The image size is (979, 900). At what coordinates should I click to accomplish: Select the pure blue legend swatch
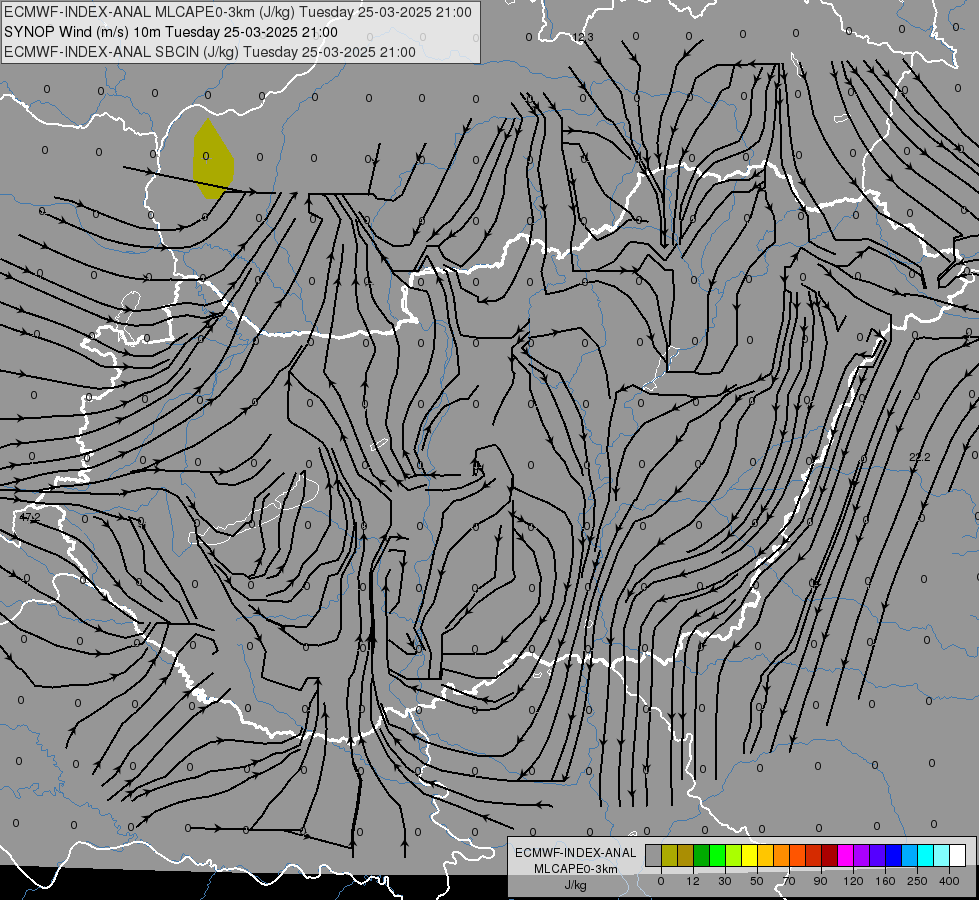pyautogui.click(x=893, y=855)
